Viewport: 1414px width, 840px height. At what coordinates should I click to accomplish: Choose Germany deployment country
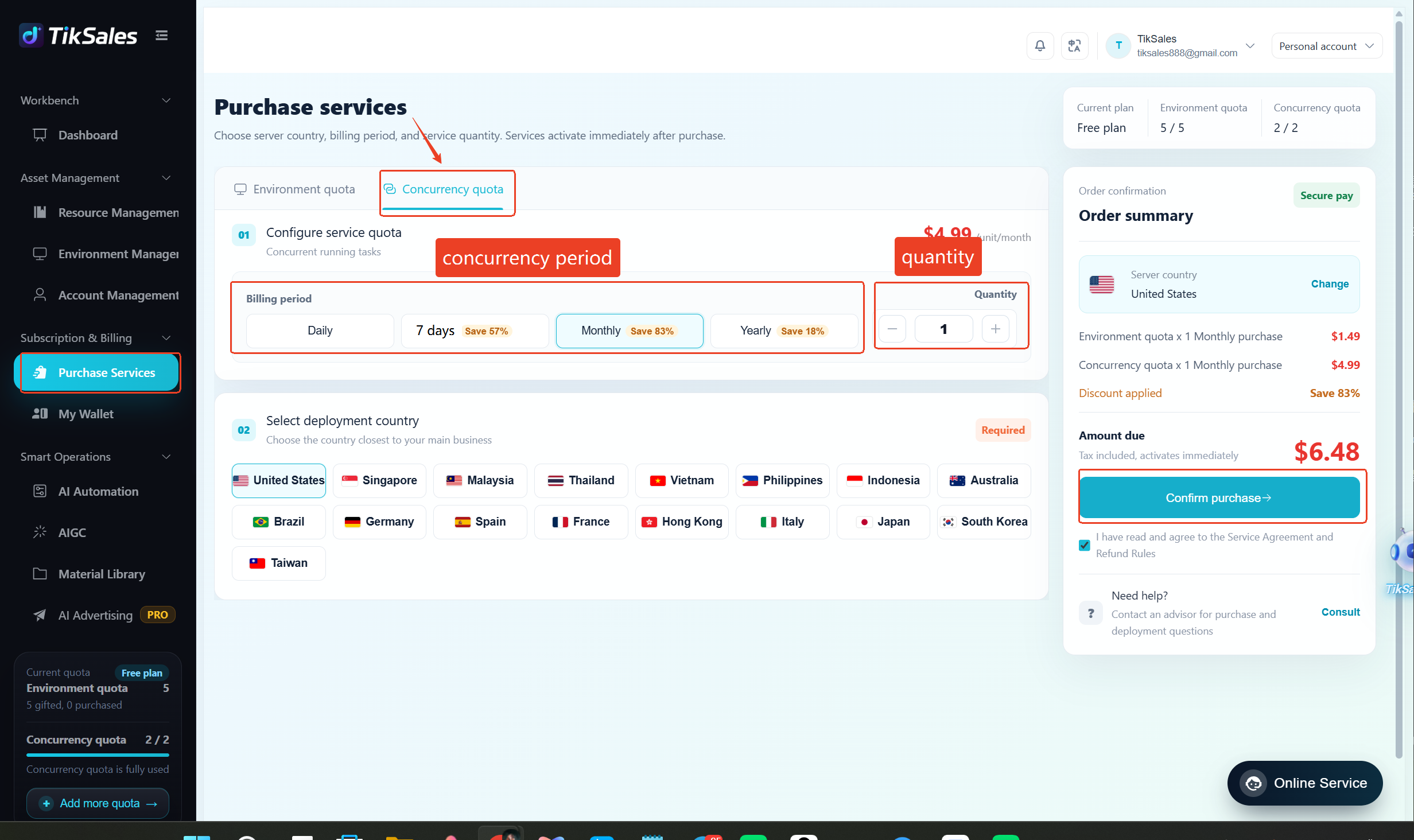(x=379, y=522)
